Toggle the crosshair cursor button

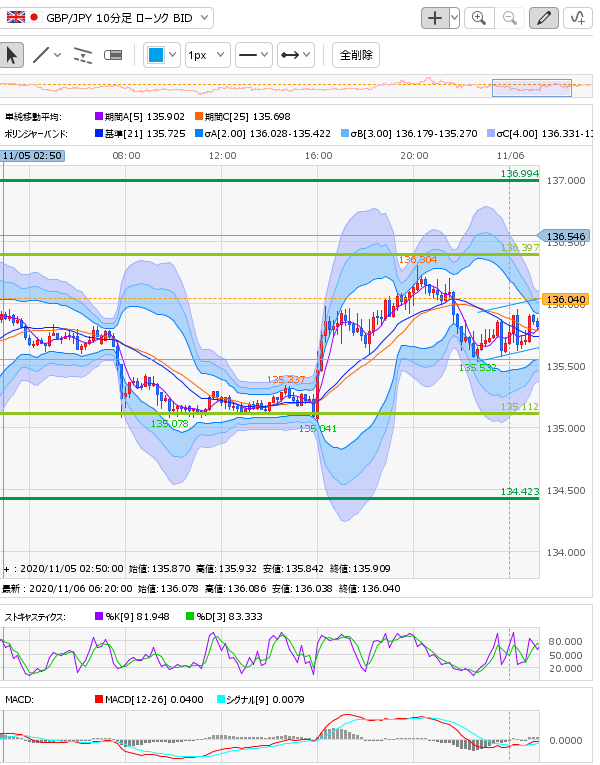click(x=435, y=19)
